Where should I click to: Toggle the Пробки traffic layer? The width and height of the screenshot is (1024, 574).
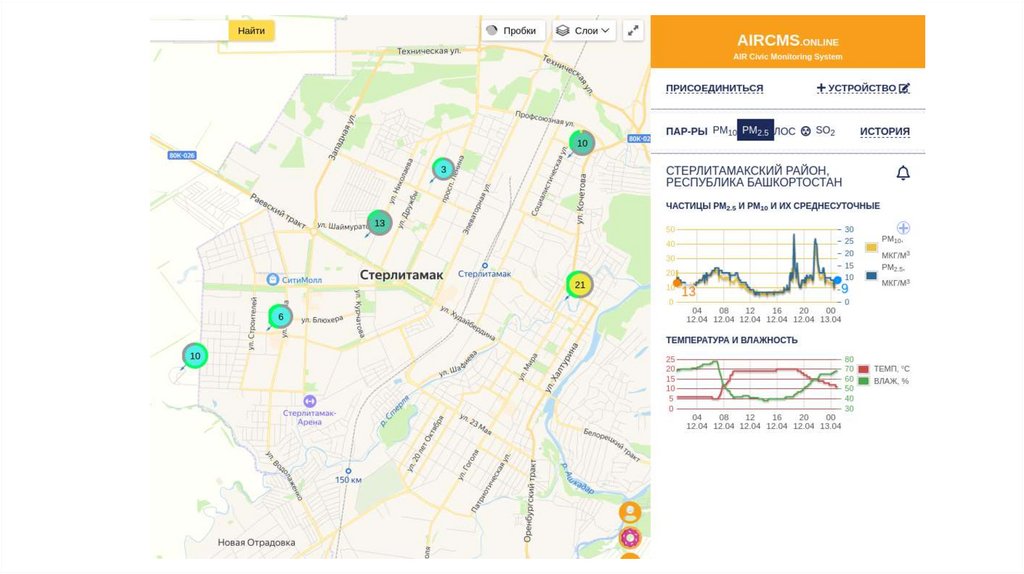click(x=511, y=31)
